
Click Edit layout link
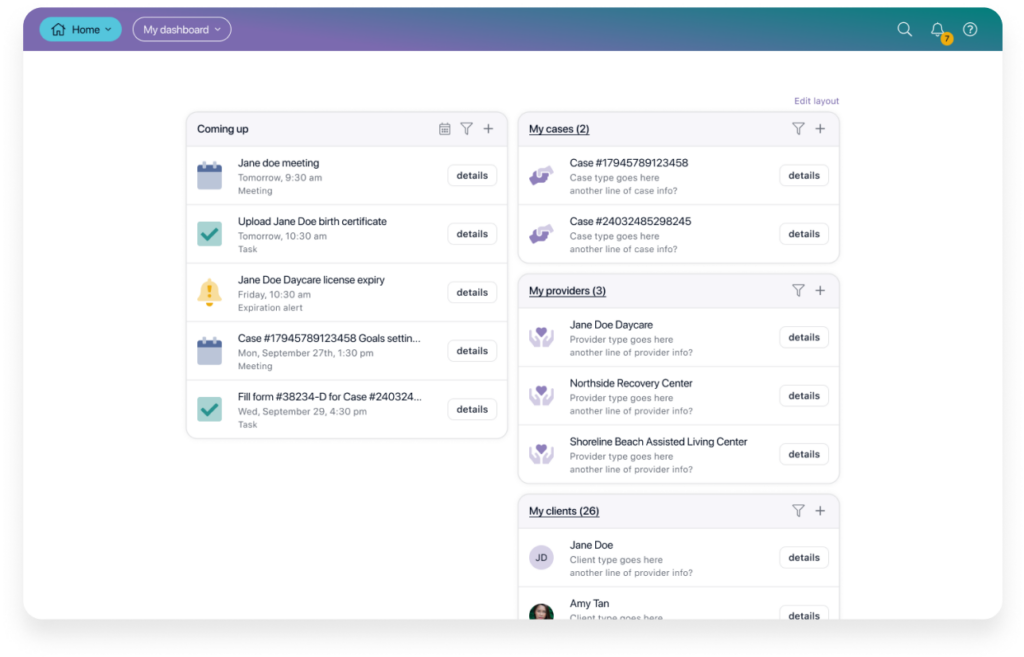coord(816,101)
